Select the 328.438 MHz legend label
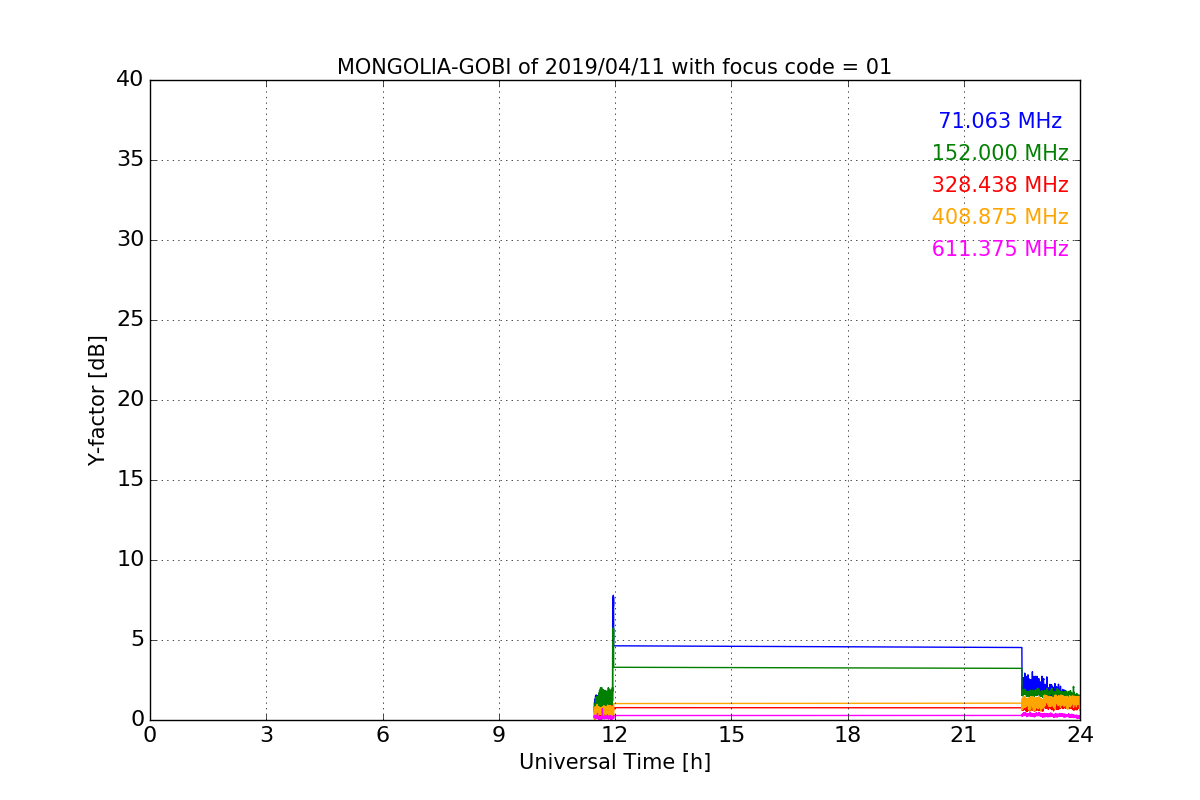Image resolution: width=1200 pixels, height=800 pixels. tap(1000, 185)
